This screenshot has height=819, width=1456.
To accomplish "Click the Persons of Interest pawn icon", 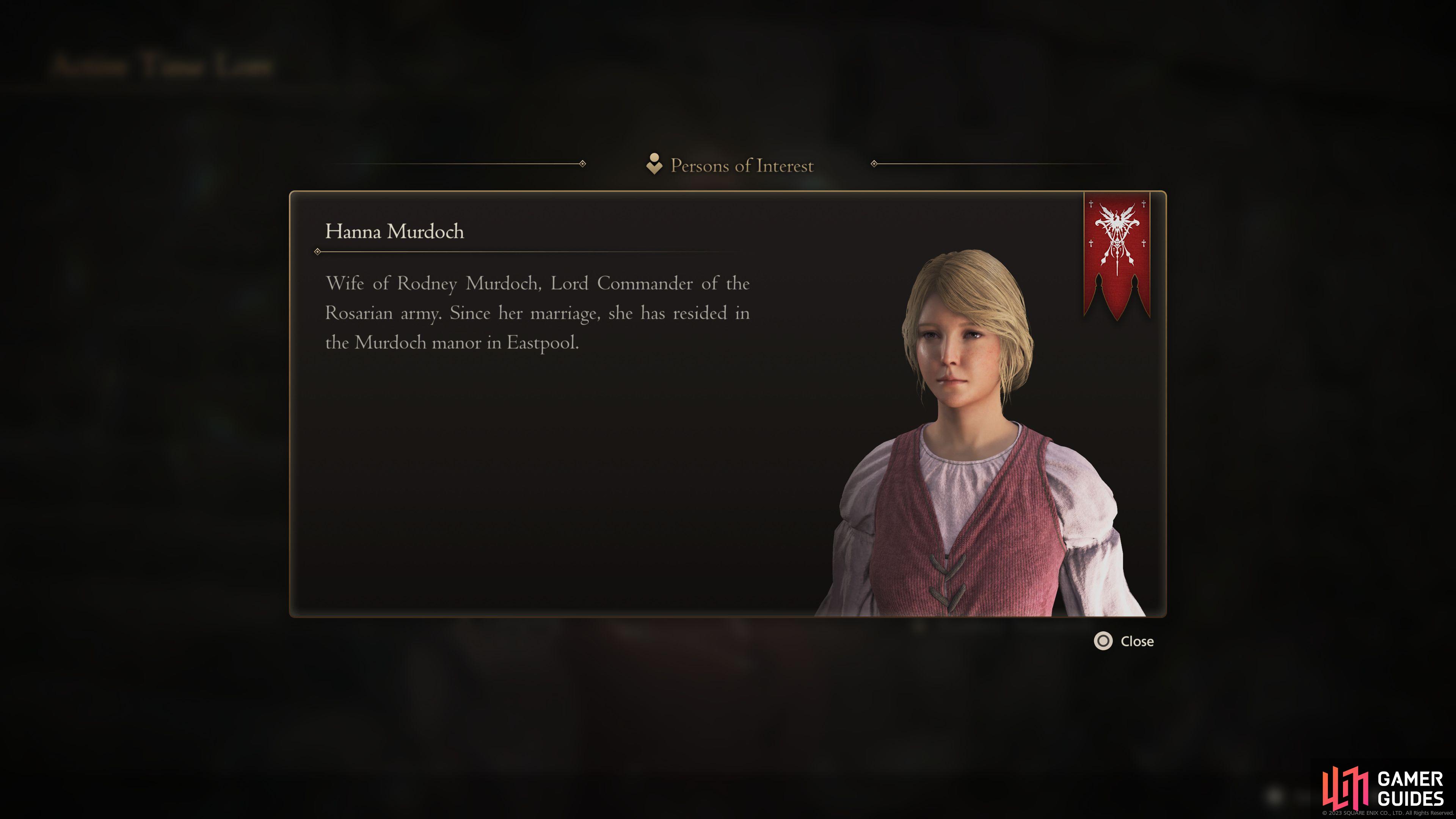I will point(654,164).
